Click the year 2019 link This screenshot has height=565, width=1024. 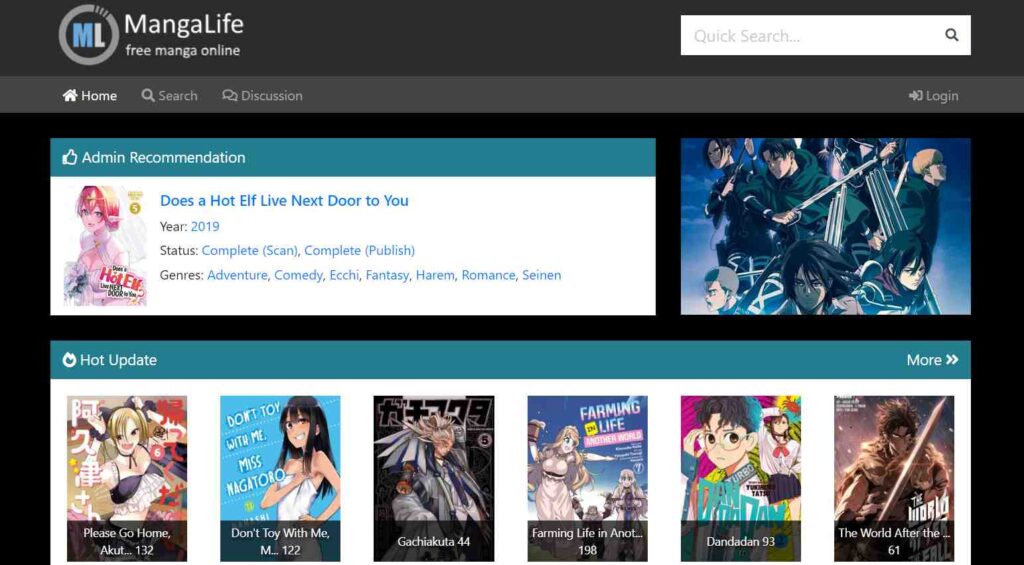pyautogui.click(x=205, y=226)
